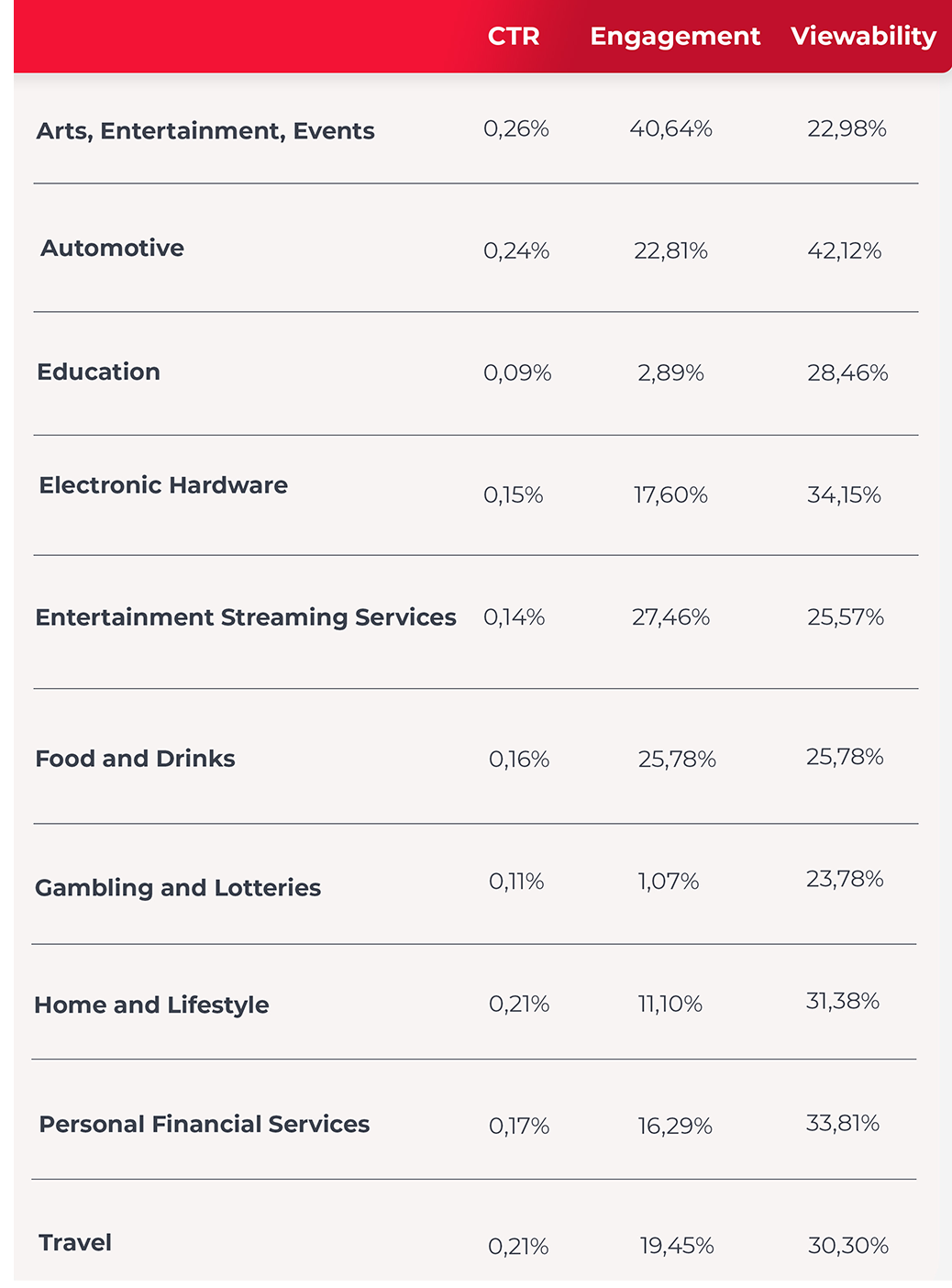
Task: Select the Engagement column header
Action: tap(675, 36)
